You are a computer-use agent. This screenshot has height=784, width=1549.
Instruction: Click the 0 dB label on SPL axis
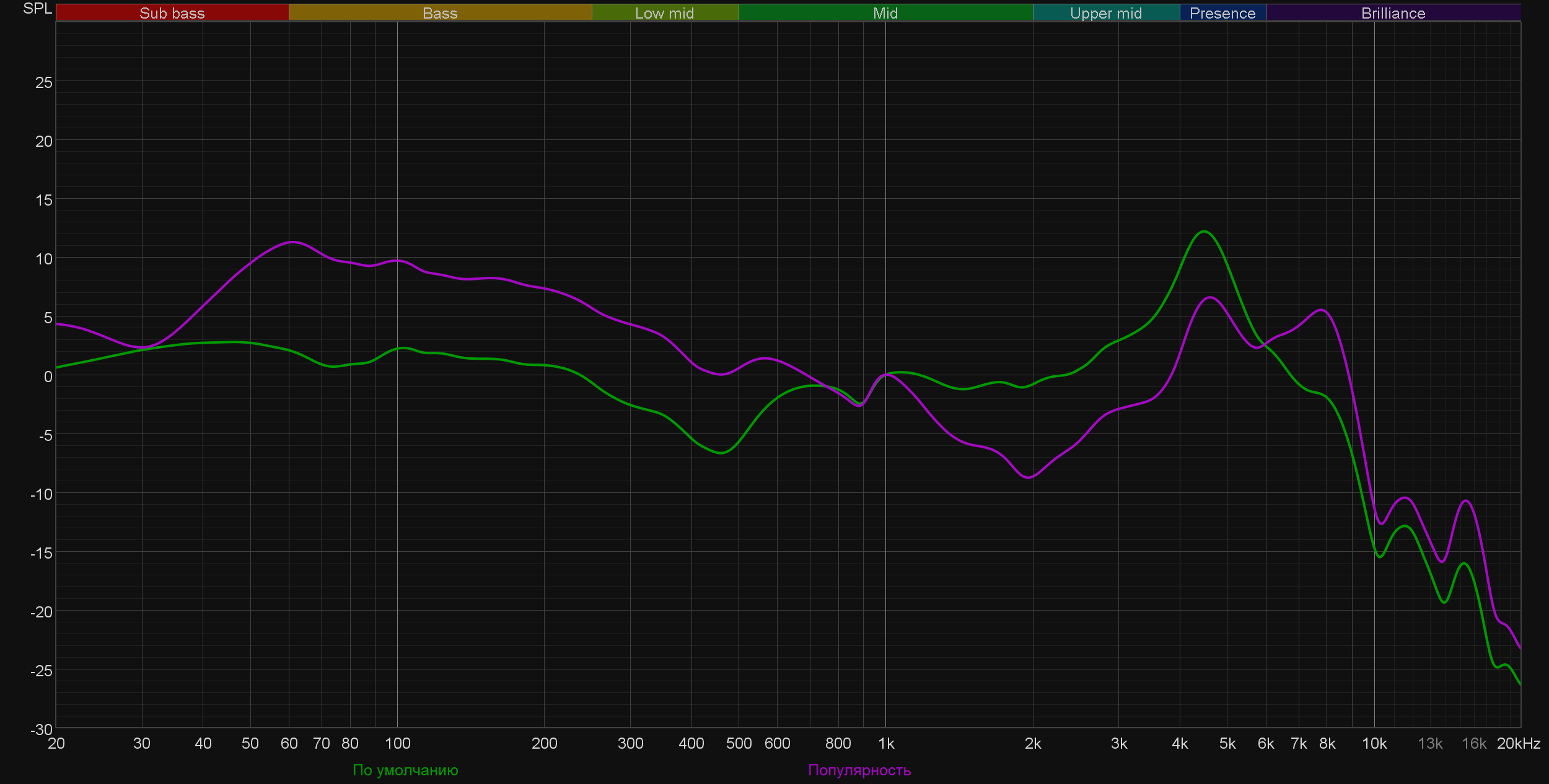(48, 377)
